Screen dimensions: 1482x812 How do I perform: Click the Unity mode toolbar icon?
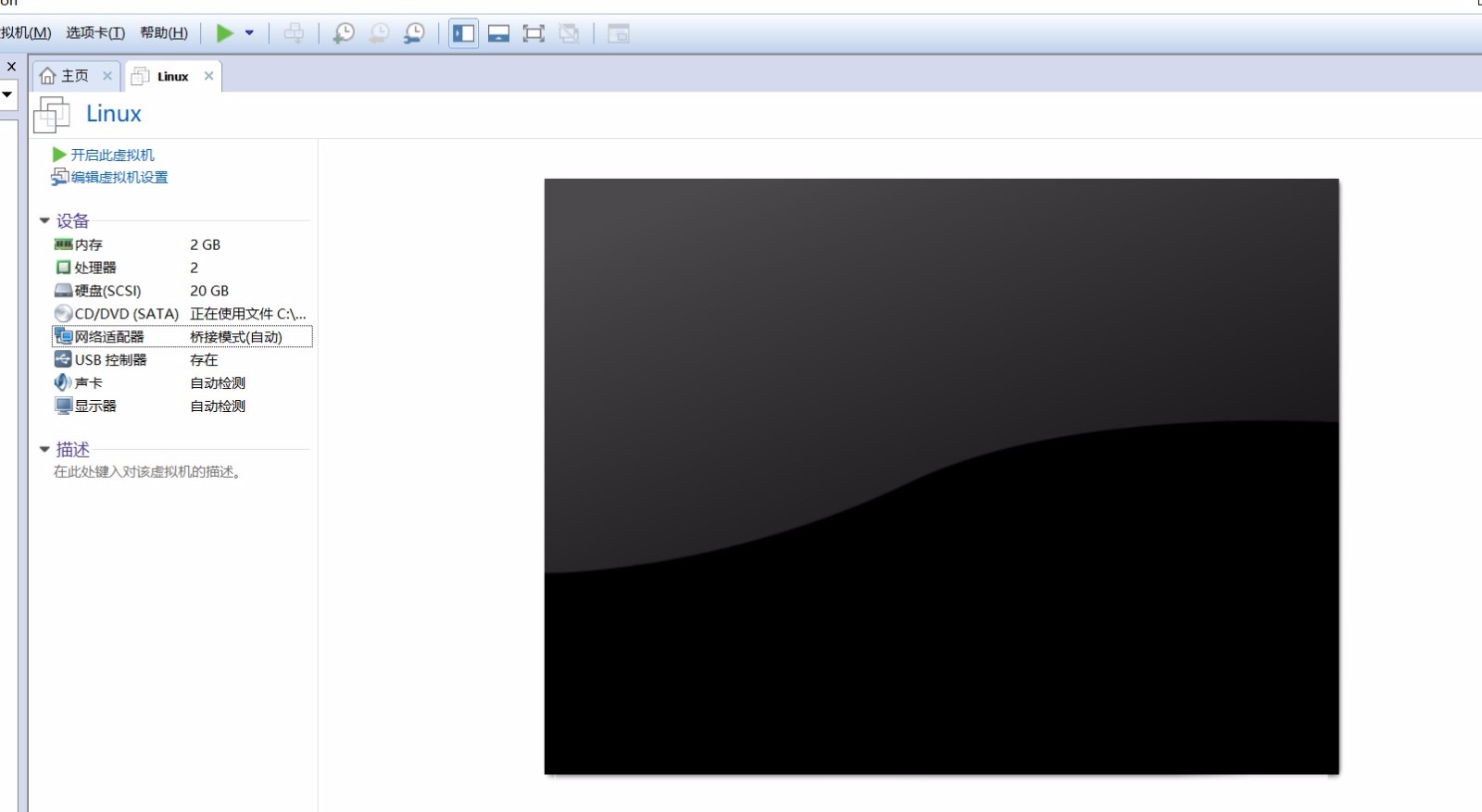coord(569,33)
